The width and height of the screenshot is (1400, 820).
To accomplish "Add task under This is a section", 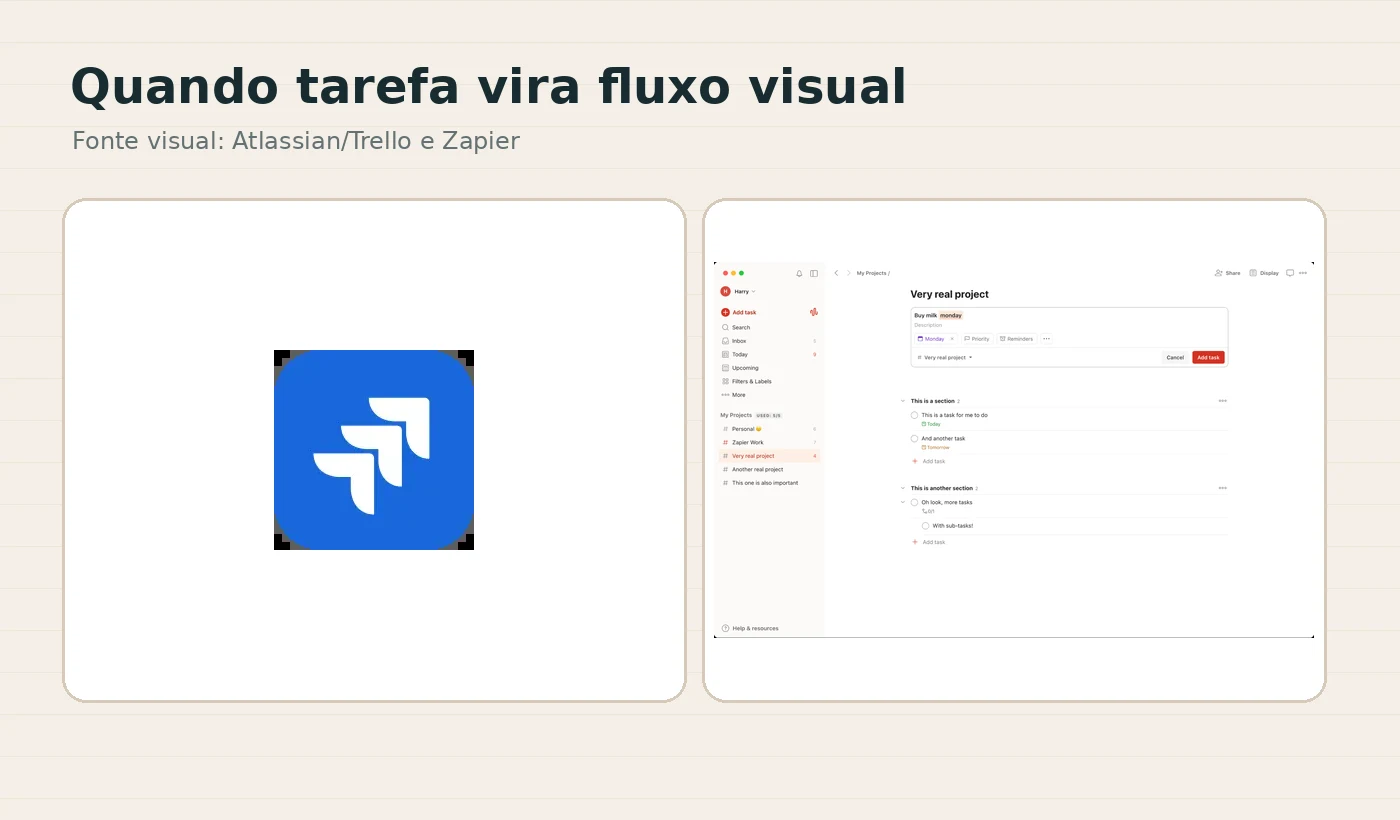I will 928,461.
